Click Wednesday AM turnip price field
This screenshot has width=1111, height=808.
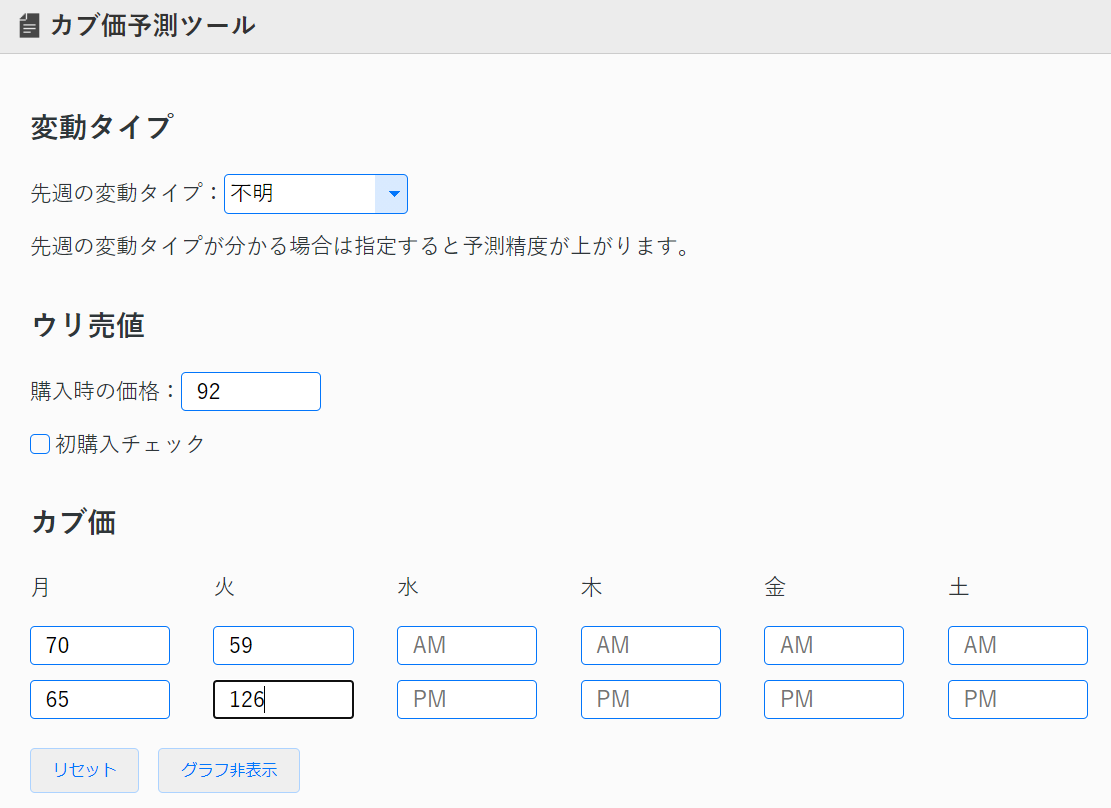pos(466,645)
